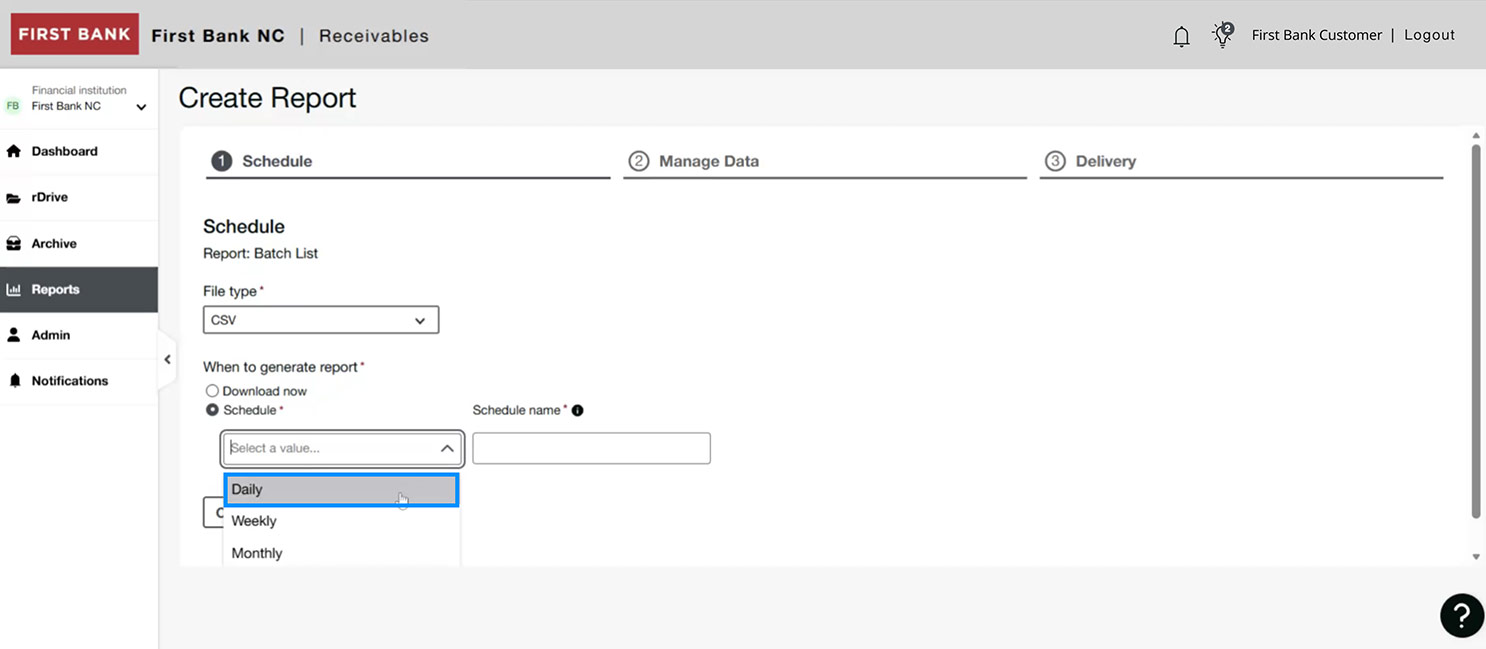Open the help question mark button

pos(1461,615)
